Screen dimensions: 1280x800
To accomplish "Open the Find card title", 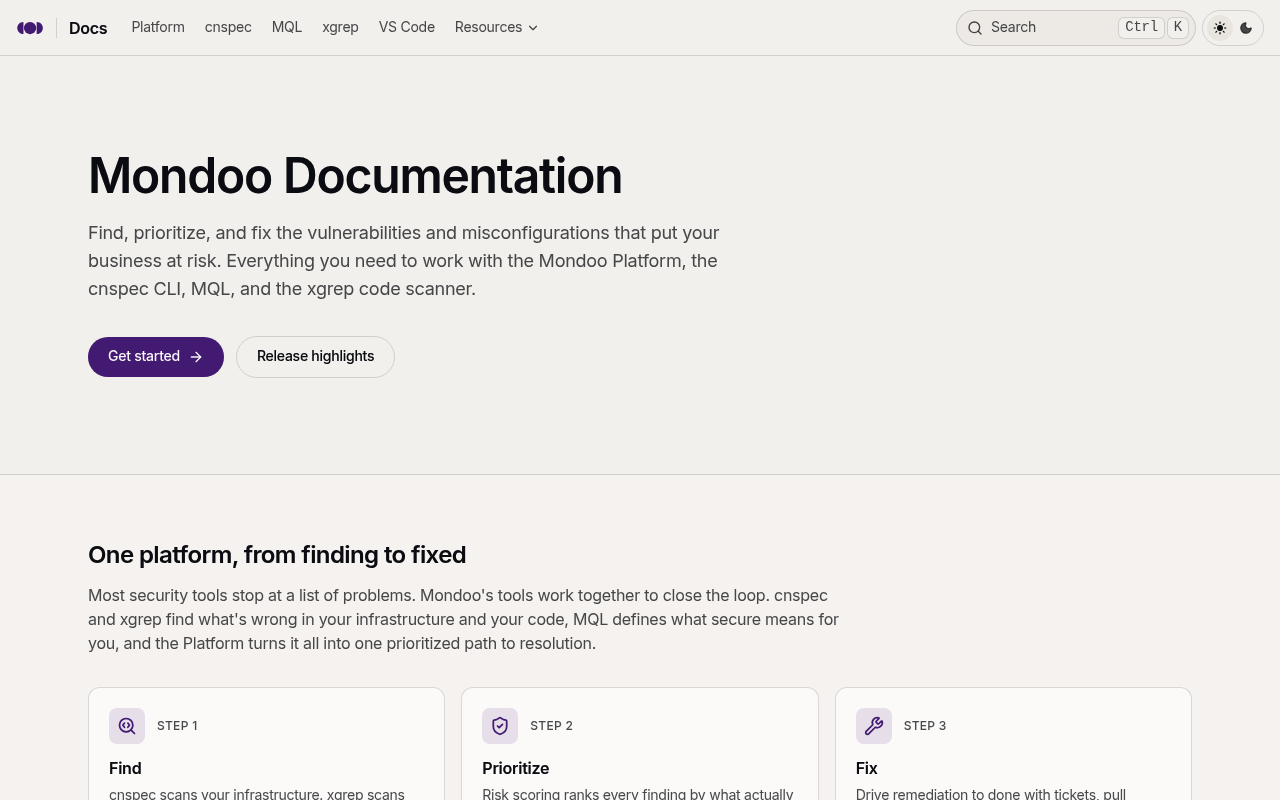I will point(125,768).
